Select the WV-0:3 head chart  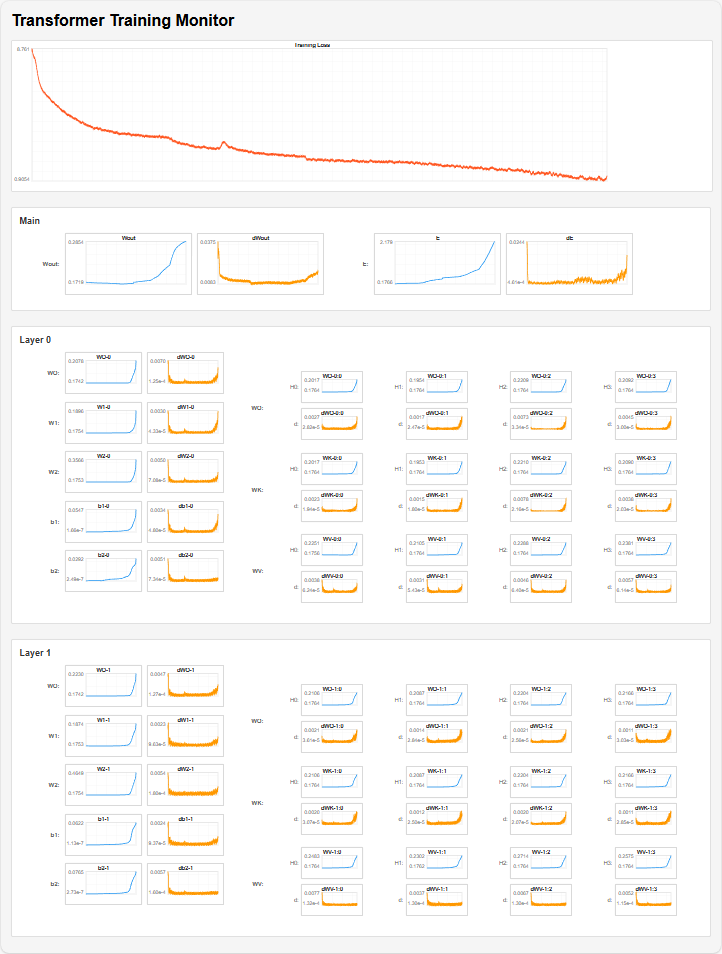tap(645, 549)
